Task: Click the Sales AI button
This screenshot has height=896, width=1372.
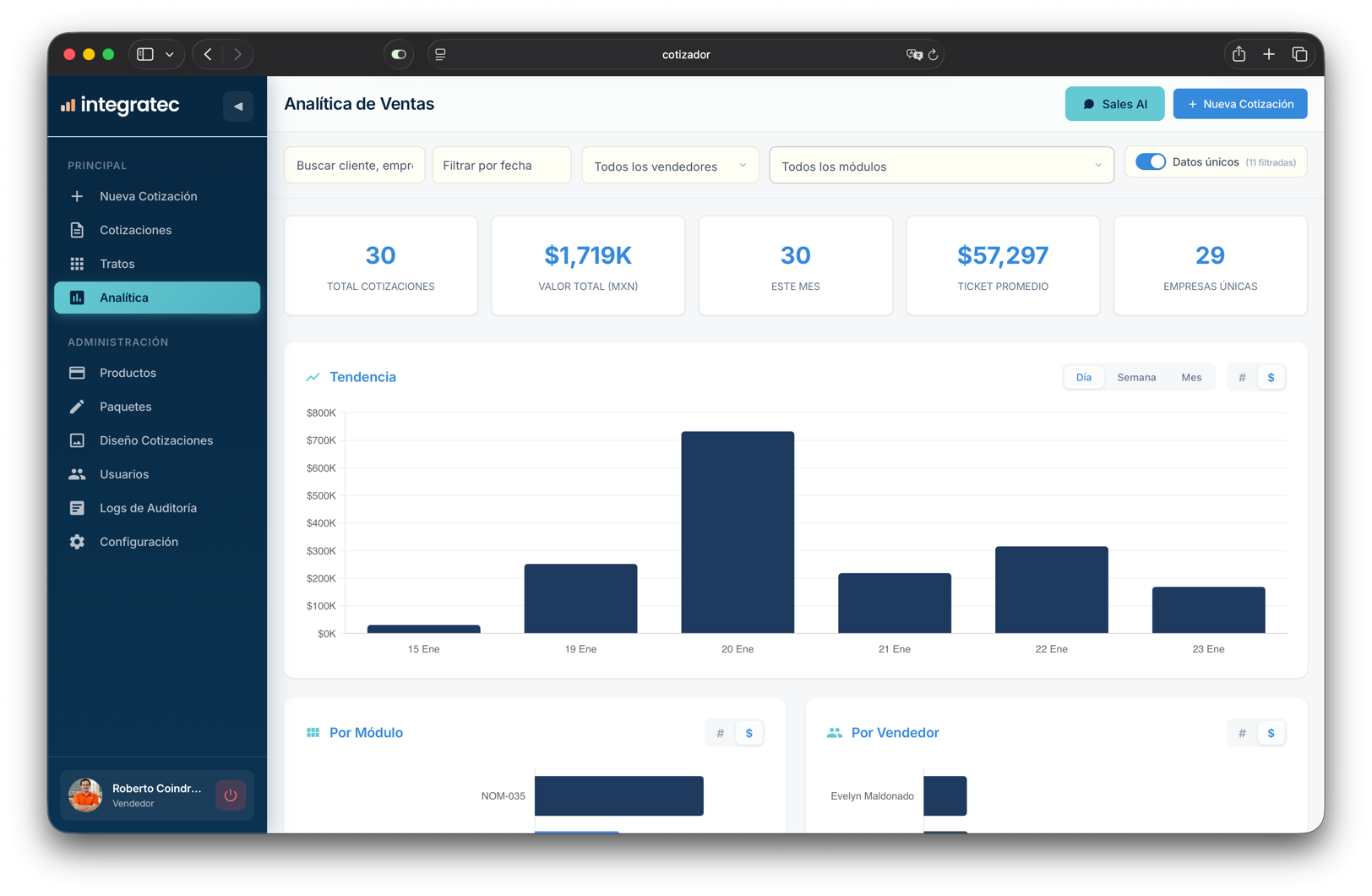Action: (1114, 104)
